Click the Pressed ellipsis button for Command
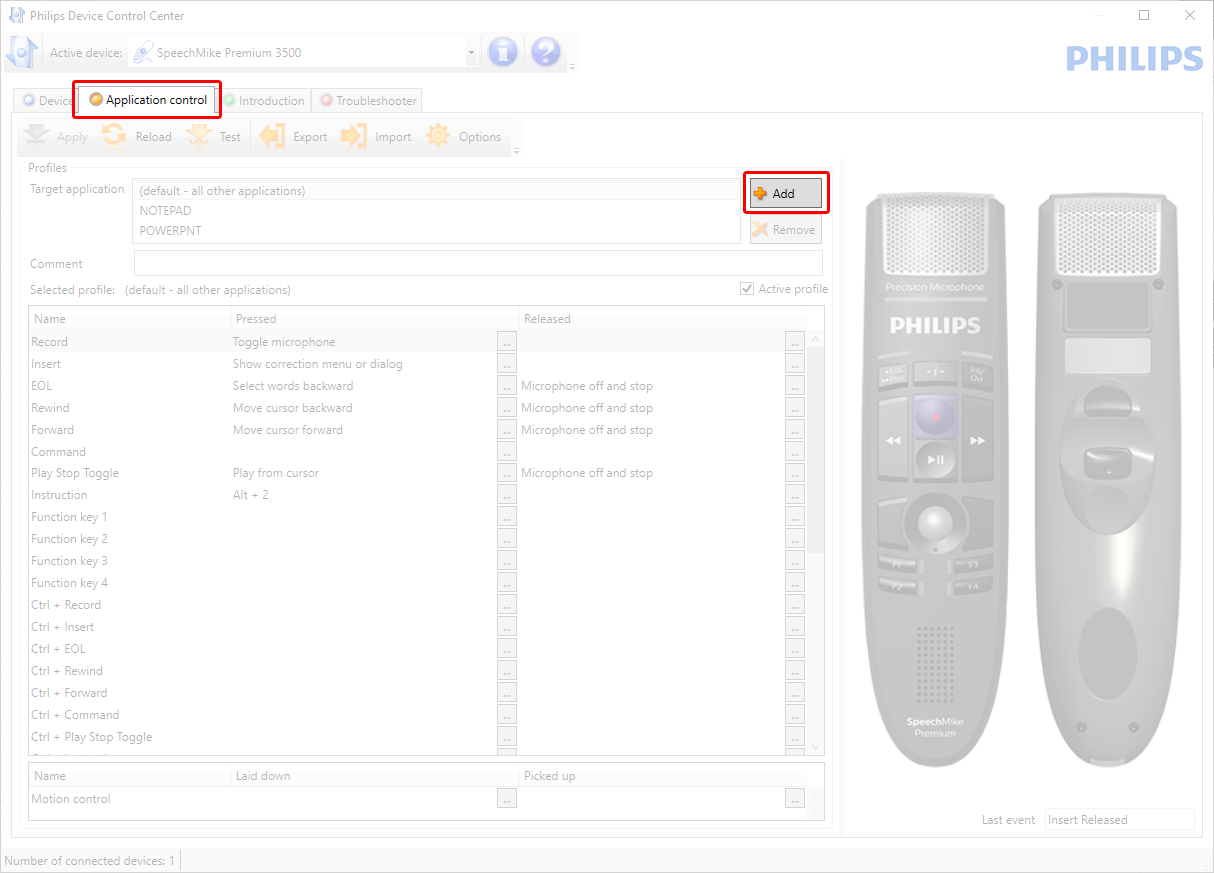Viewport: 1214px width, 873px height. click(x=507, y=452)
